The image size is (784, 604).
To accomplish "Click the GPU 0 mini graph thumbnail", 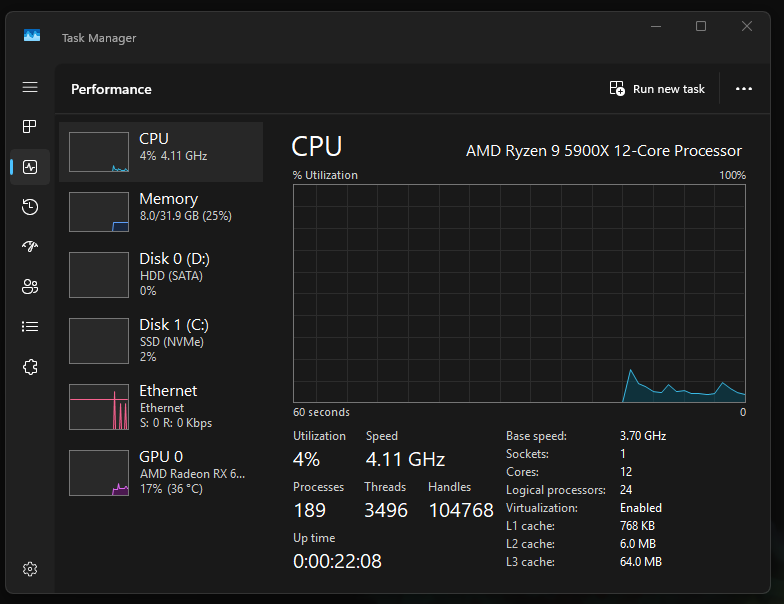I will (x=99, y=473).
